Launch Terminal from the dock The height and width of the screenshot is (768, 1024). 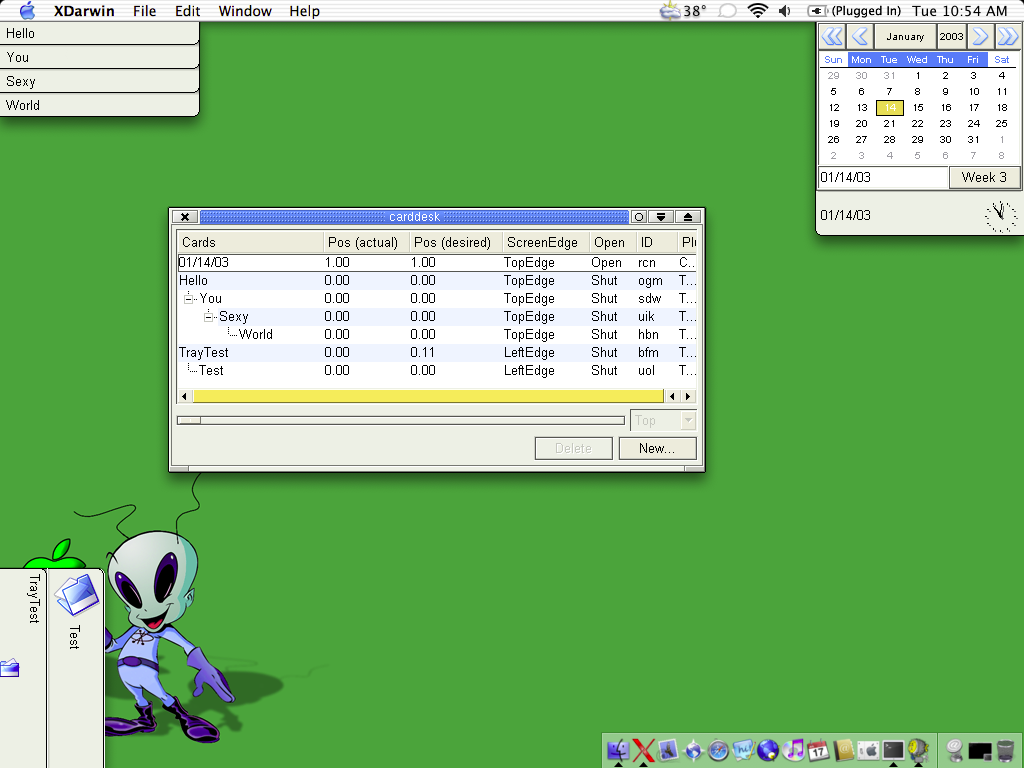[x=893, y=750]
